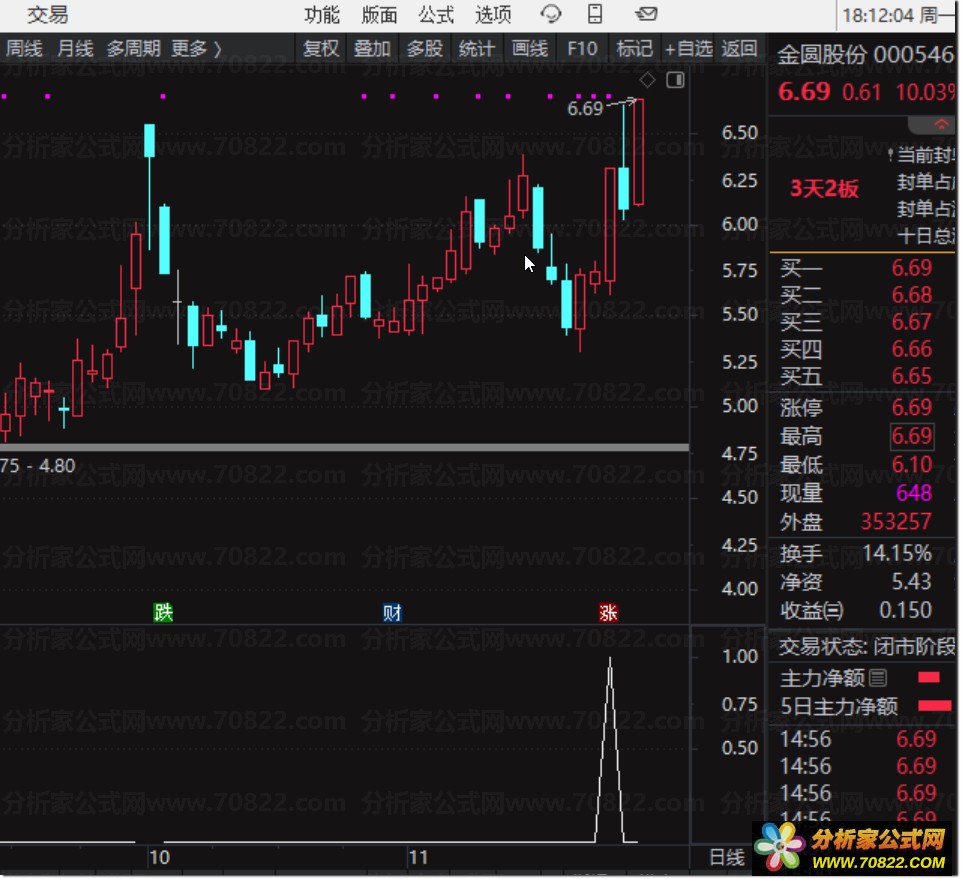
Task: Open F10 company info
Action: point(582,48)
